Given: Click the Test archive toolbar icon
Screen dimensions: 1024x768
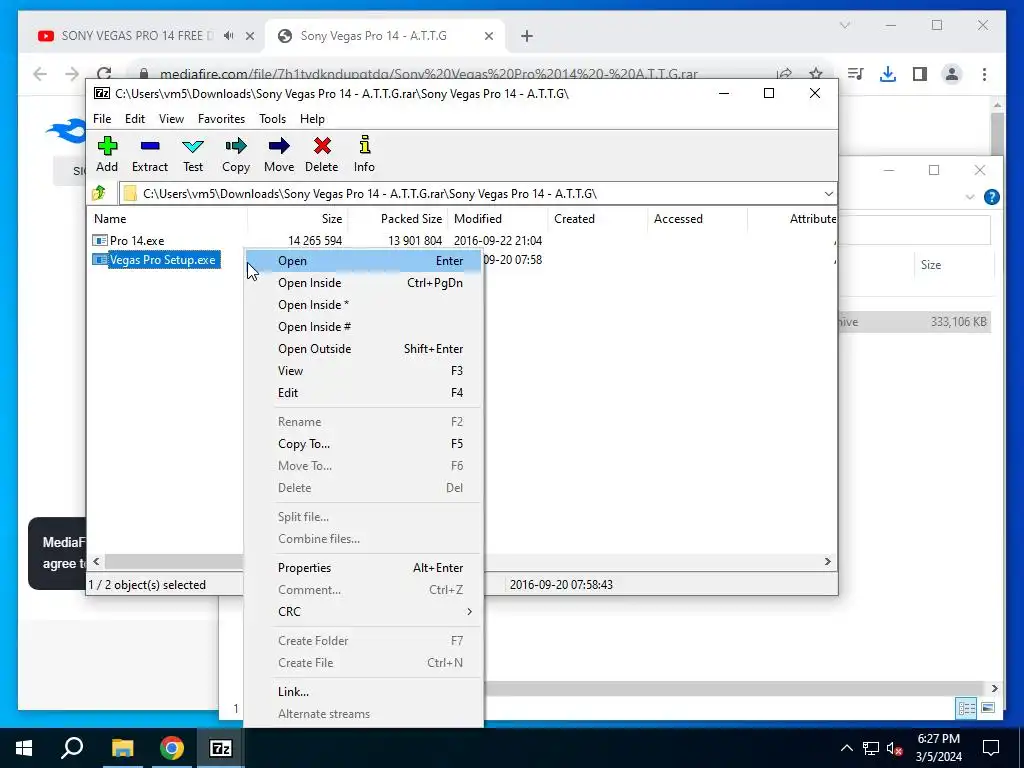Looking at the screenshot, I should (x=193, y=154).
